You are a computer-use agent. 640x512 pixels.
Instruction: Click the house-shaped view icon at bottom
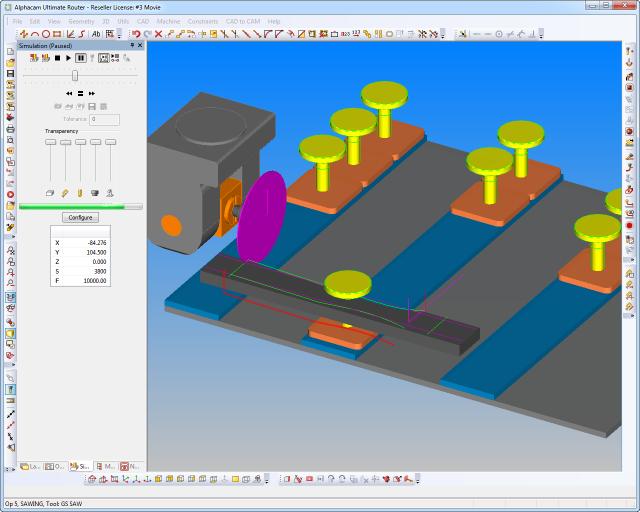click(92, 479)
